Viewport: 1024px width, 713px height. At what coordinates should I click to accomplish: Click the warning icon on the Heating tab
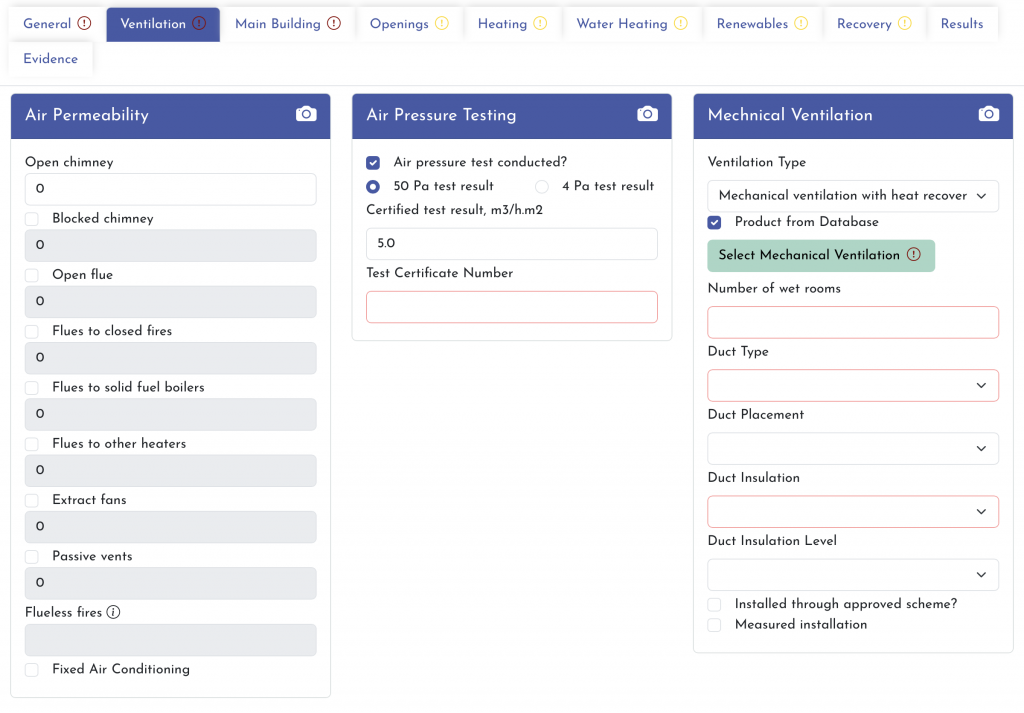pyautogui.click(x=540, y=24)
